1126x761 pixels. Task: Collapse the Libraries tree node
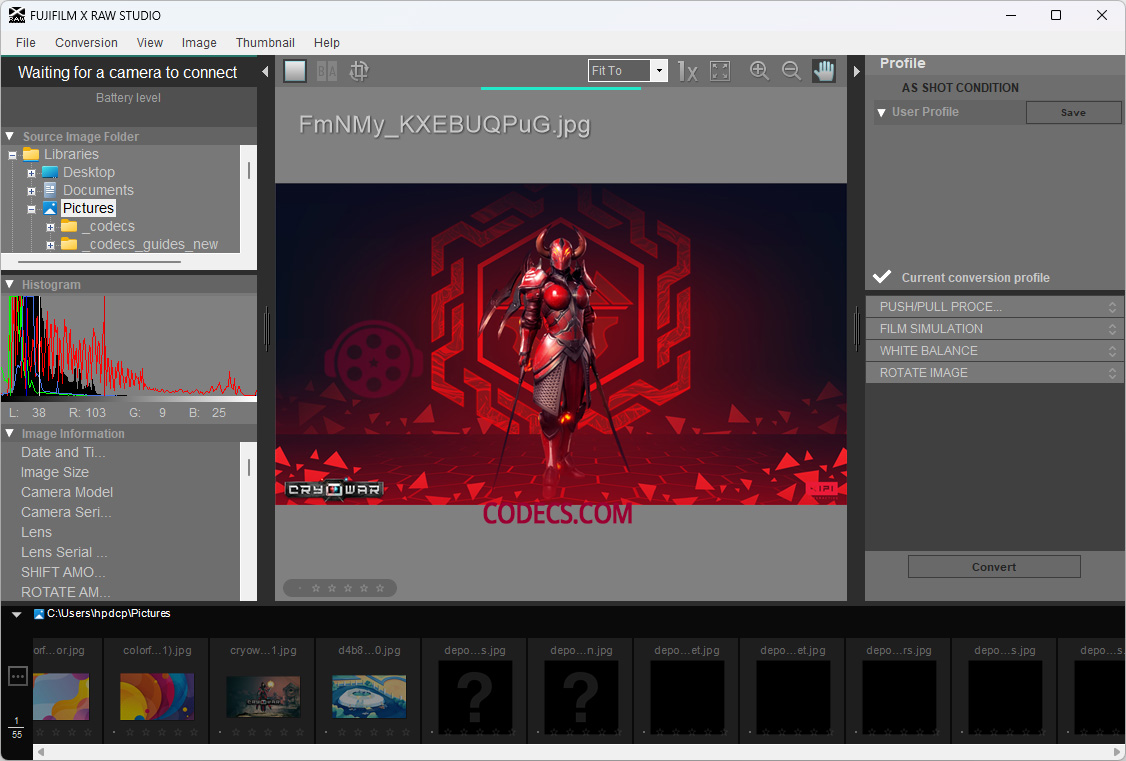[x=12, y=155]
